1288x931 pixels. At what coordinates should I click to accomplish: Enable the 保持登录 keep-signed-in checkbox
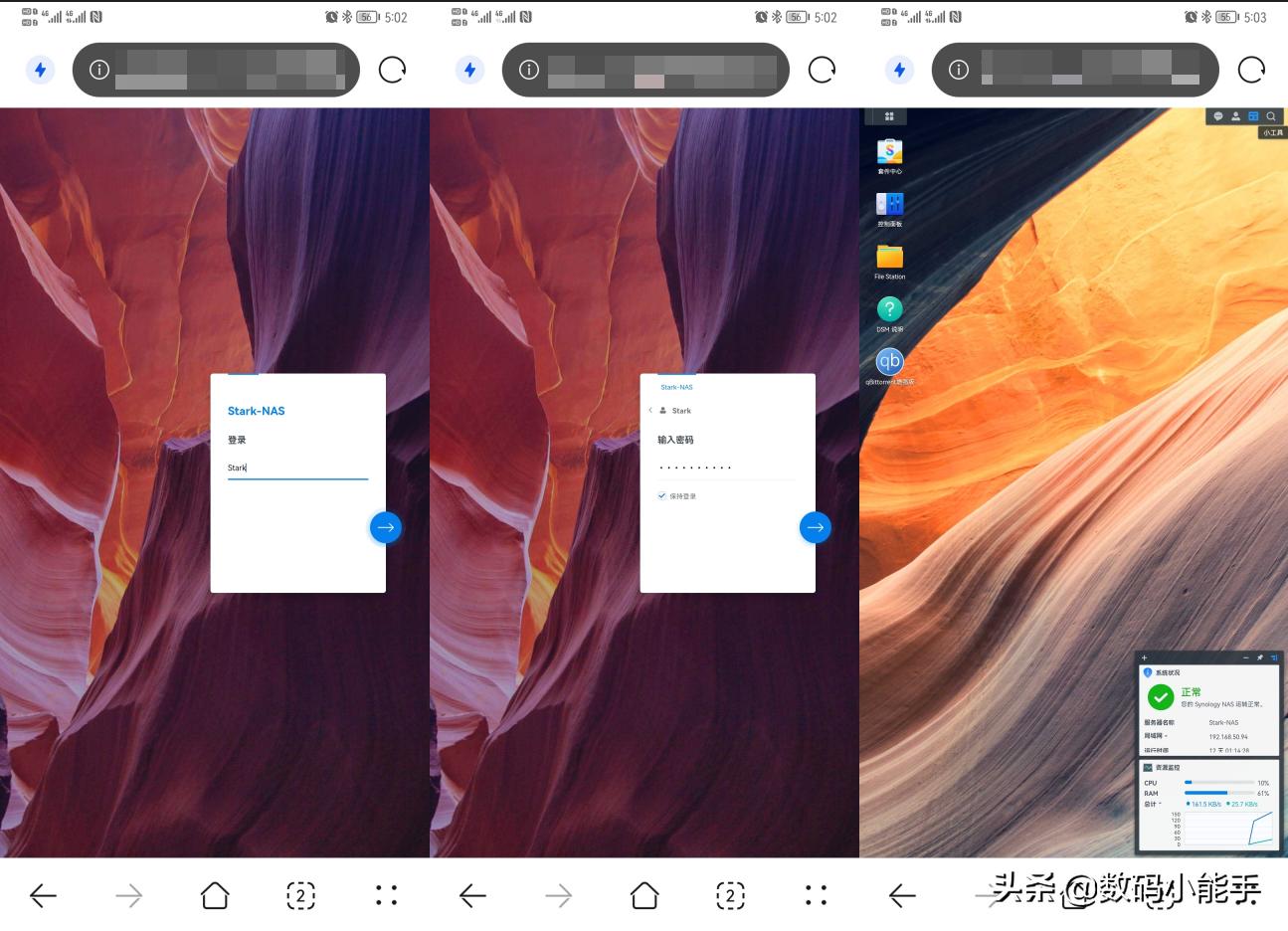click(661, 495)
